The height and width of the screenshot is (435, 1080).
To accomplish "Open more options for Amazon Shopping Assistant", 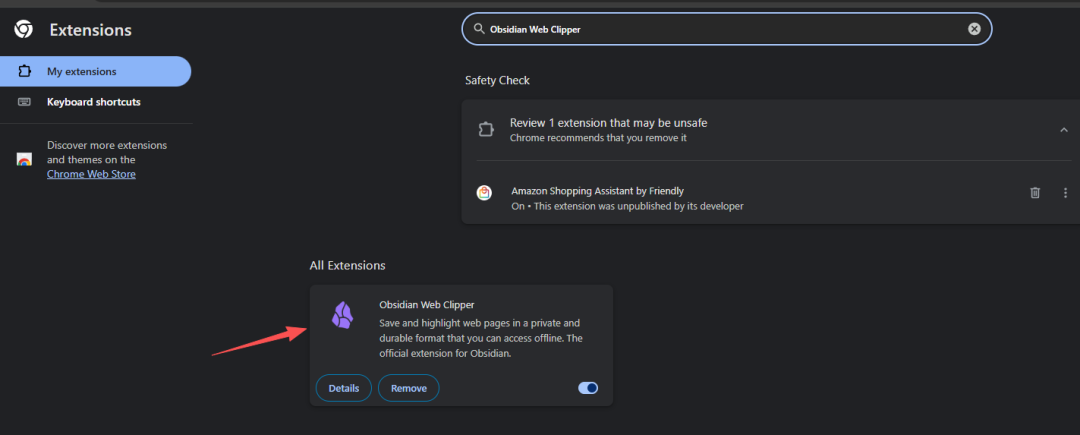I will click(1065, 193).
